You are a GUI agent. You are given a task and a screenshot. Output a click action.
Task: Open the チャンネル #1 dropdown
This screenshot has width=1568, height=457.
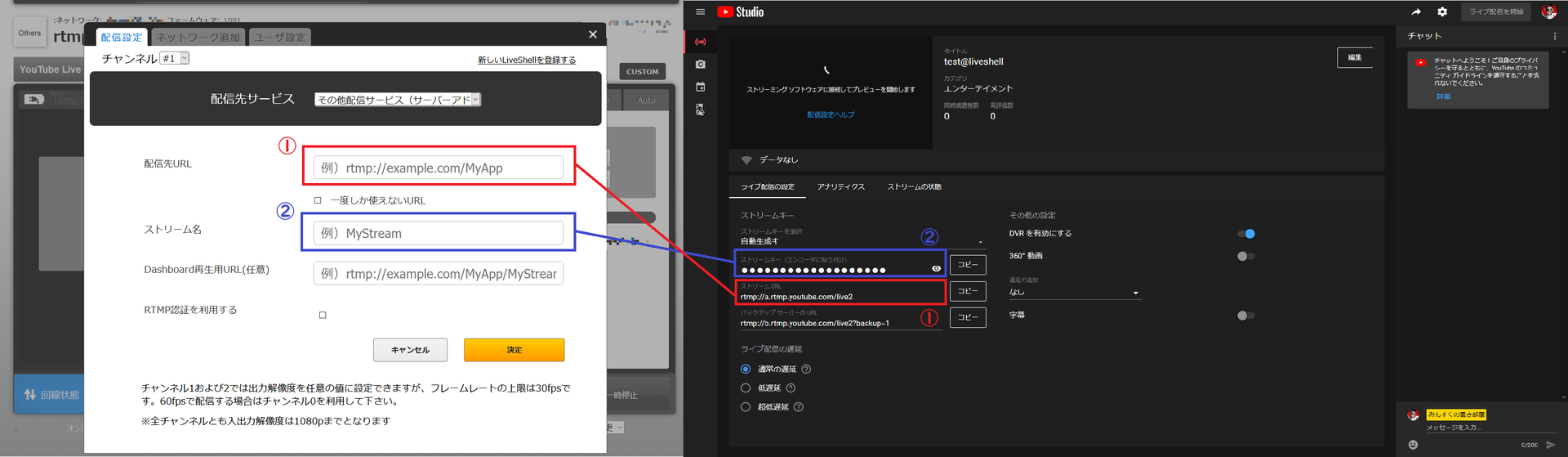coord(175,58)
